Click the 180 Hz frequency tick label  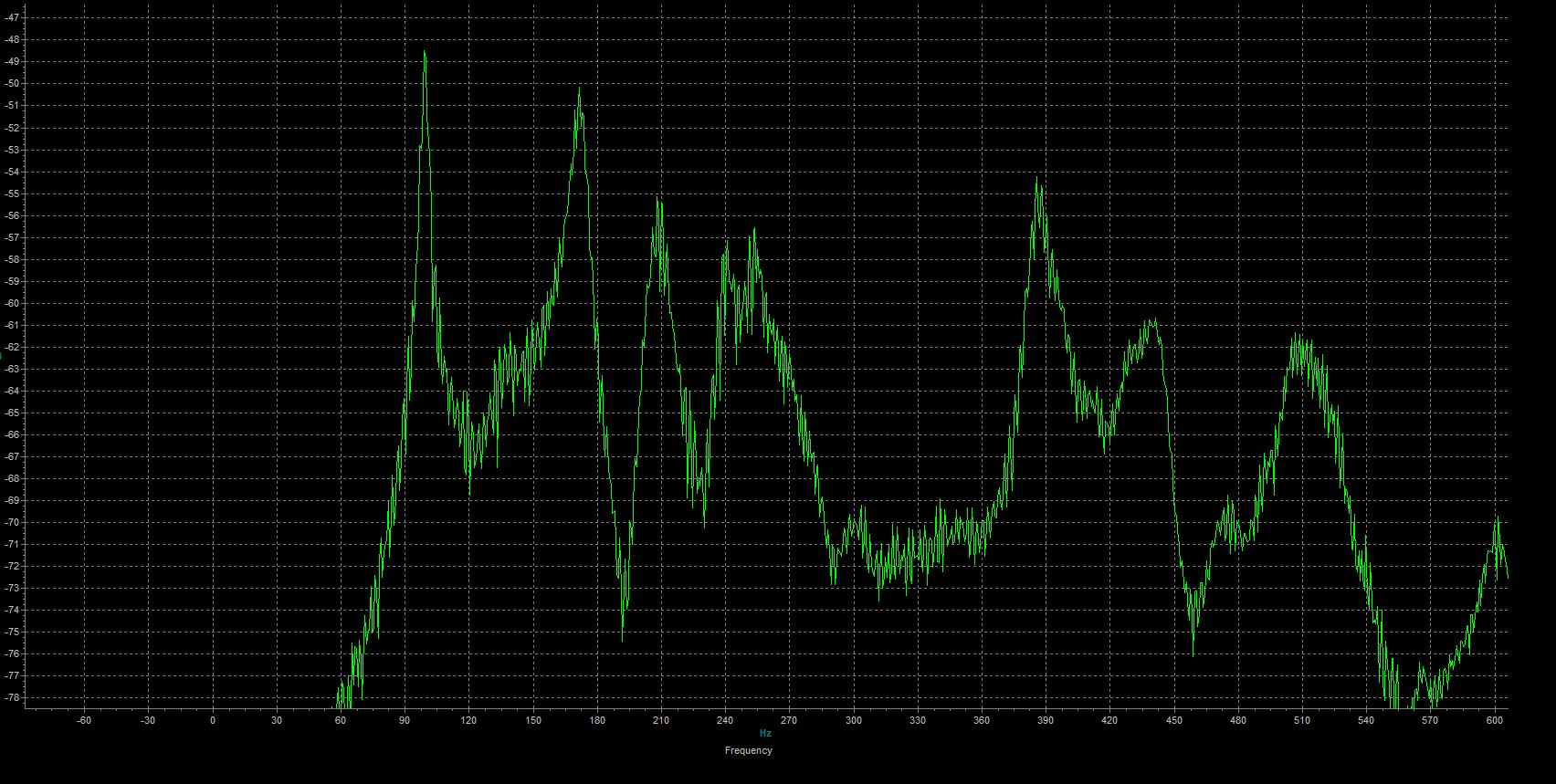click(x=597, y=720)
